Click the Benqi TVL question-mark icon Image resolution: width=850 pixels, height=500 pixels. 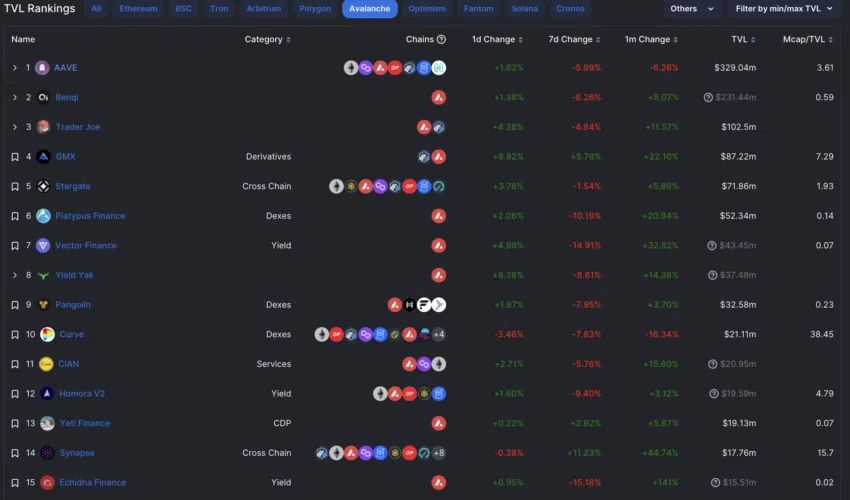tap(708, 98)
